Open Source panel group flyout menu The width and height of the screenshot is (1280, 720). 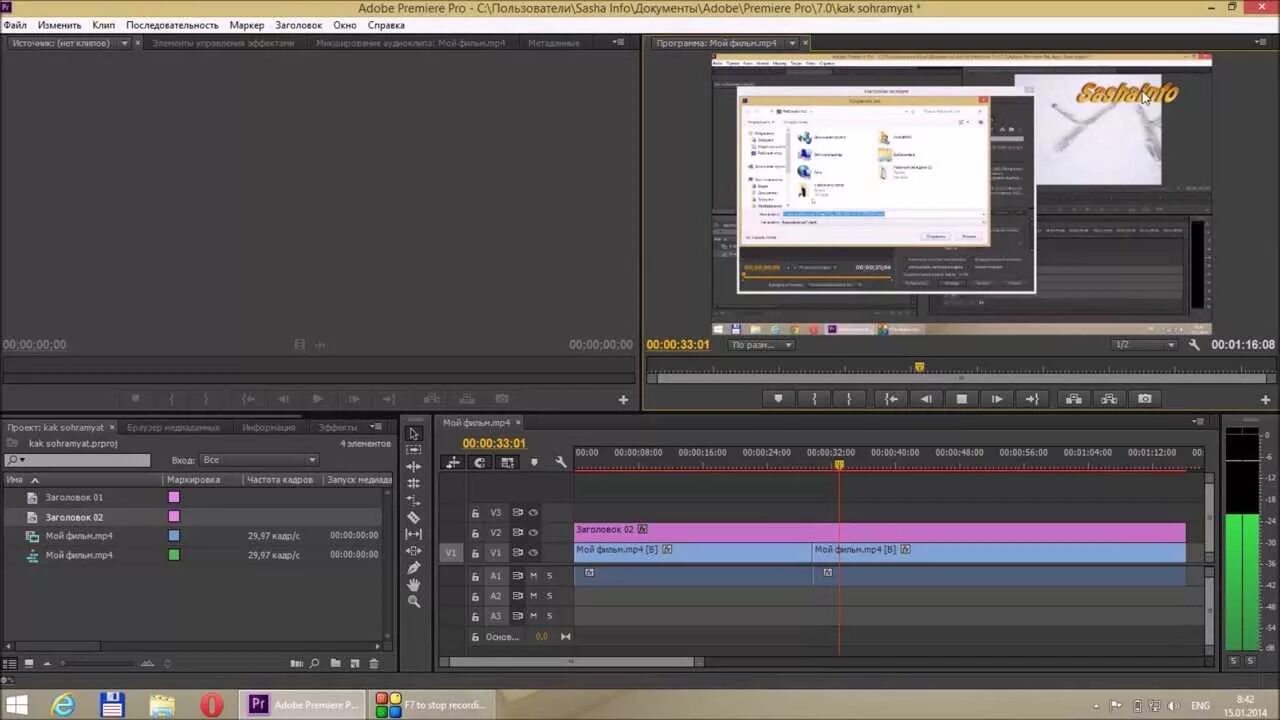(620, 43)
